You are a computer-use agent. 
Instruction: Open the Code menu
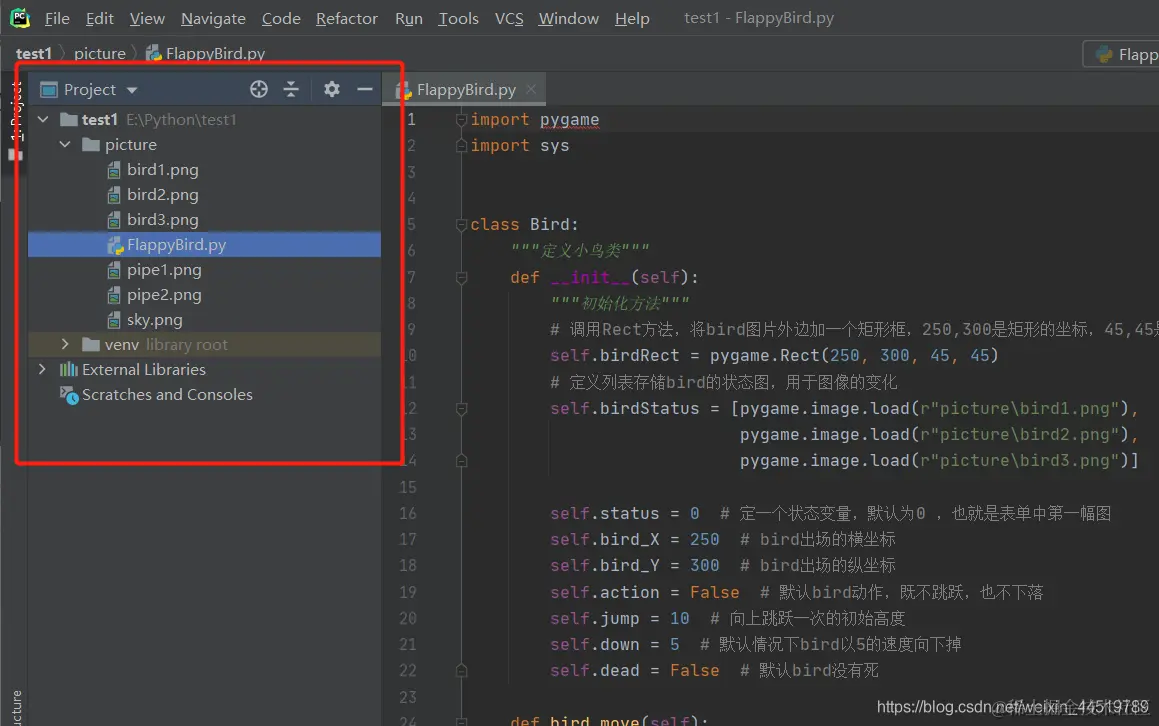point(281,18)
